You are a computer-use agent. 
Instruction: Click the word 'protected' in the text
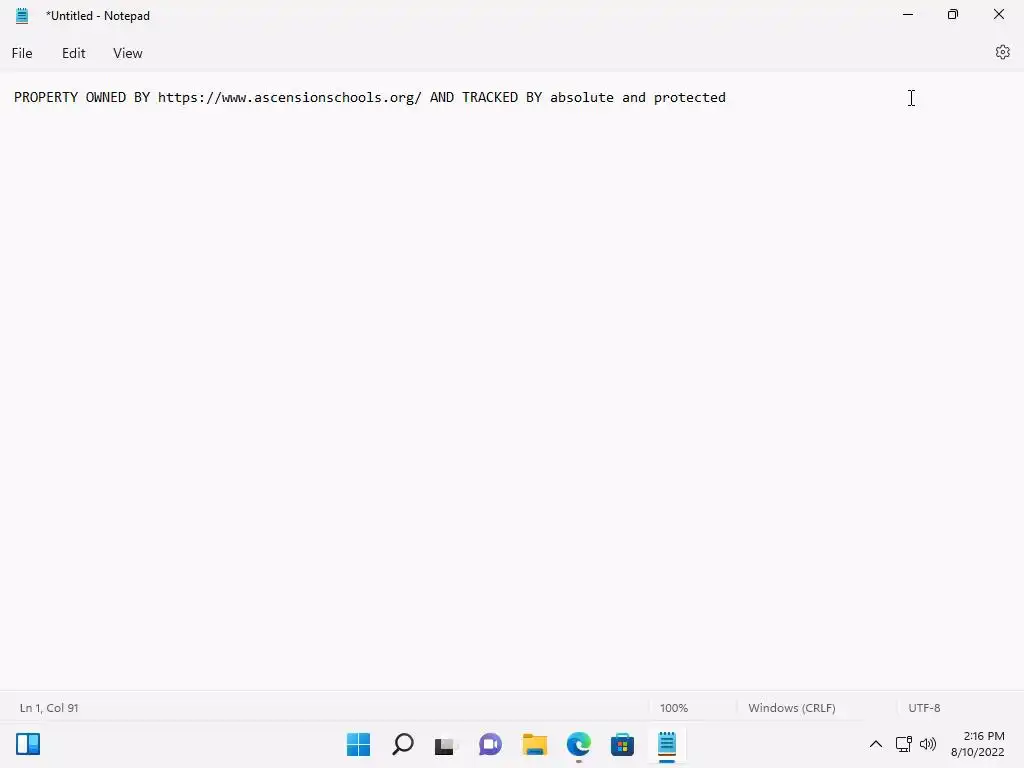pyautogui.click(x=690, y=97)
